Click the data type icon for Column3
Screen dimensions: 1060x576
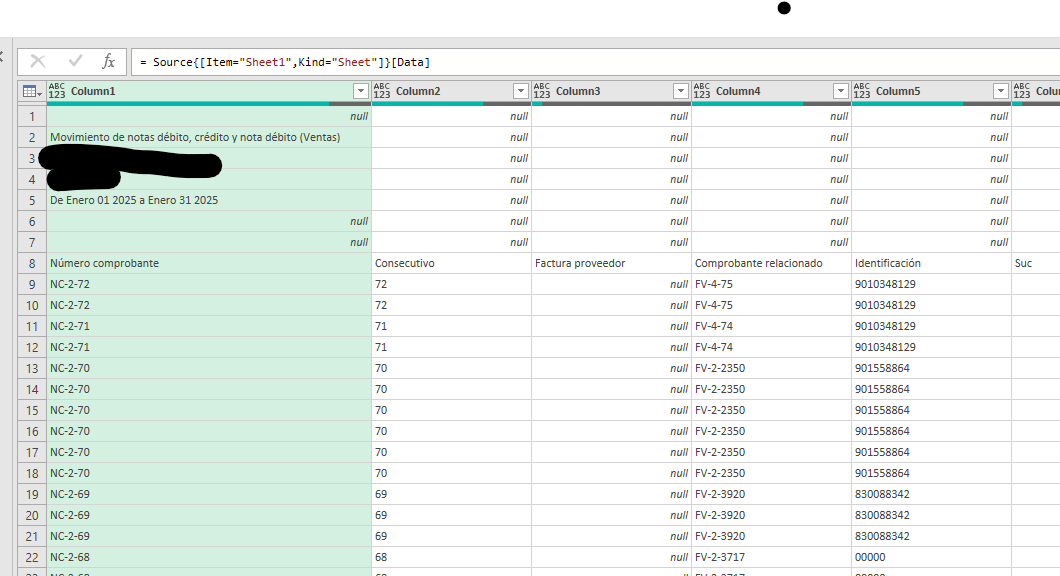tap(541, 91)
